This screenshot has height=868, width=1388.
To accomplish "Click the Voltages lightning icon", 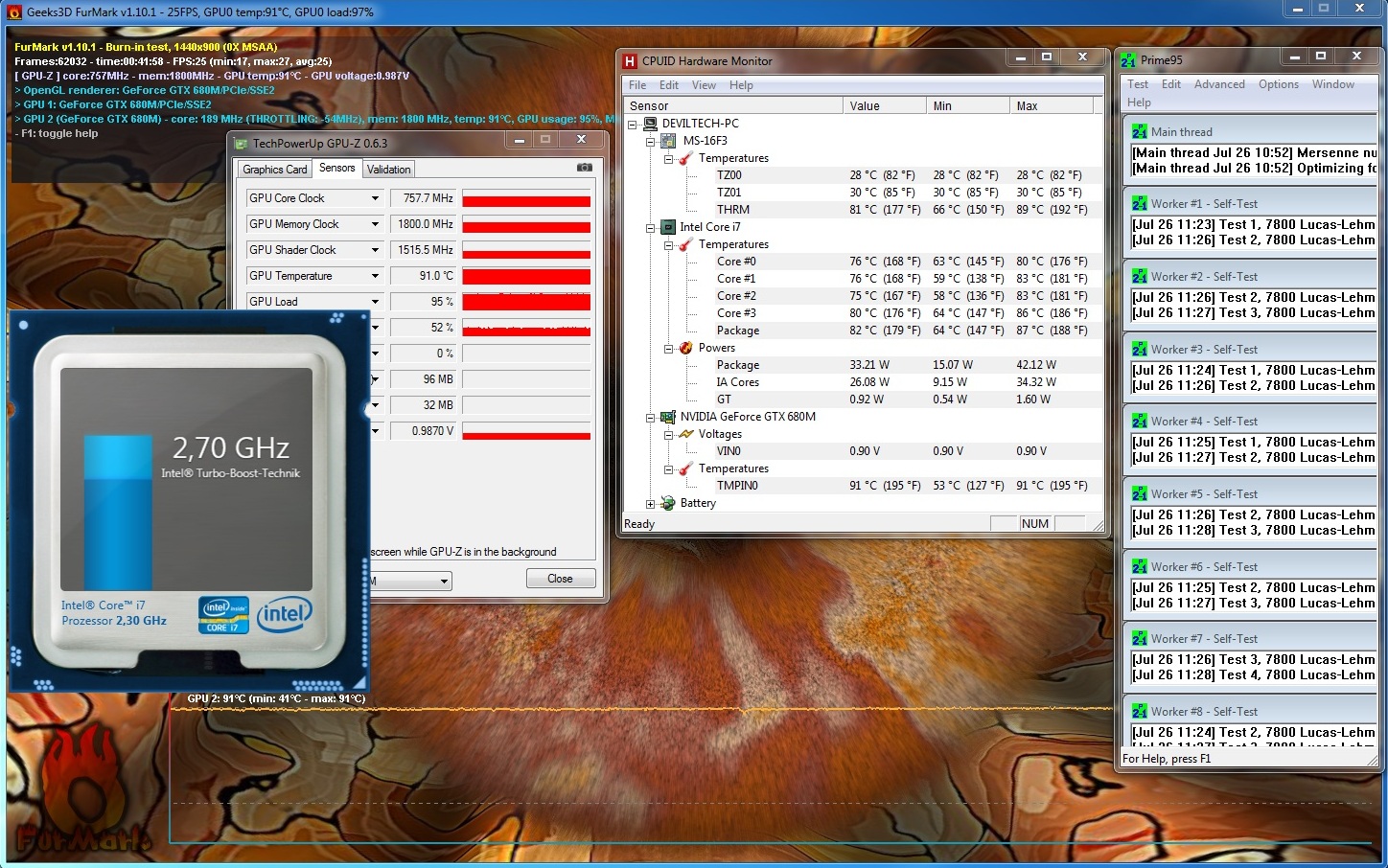I will point(686,434).
